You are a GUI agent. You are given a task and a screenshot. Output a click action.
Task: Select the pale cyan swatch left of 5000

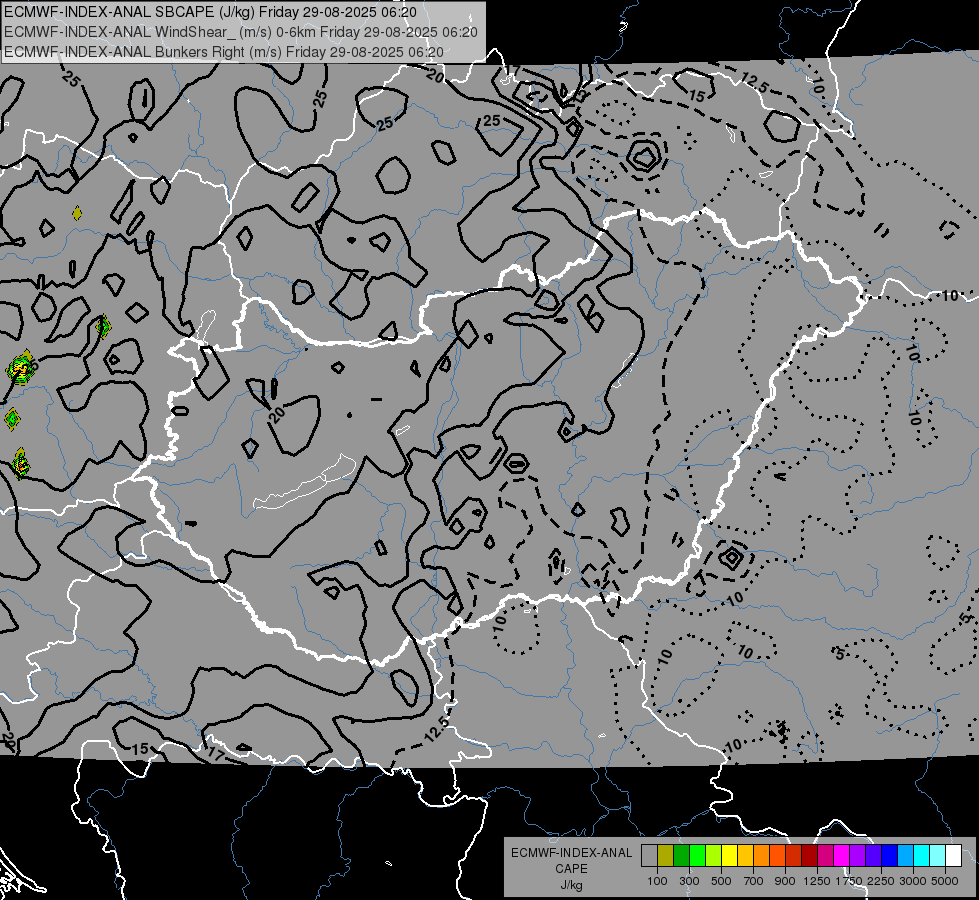[938, 856]
